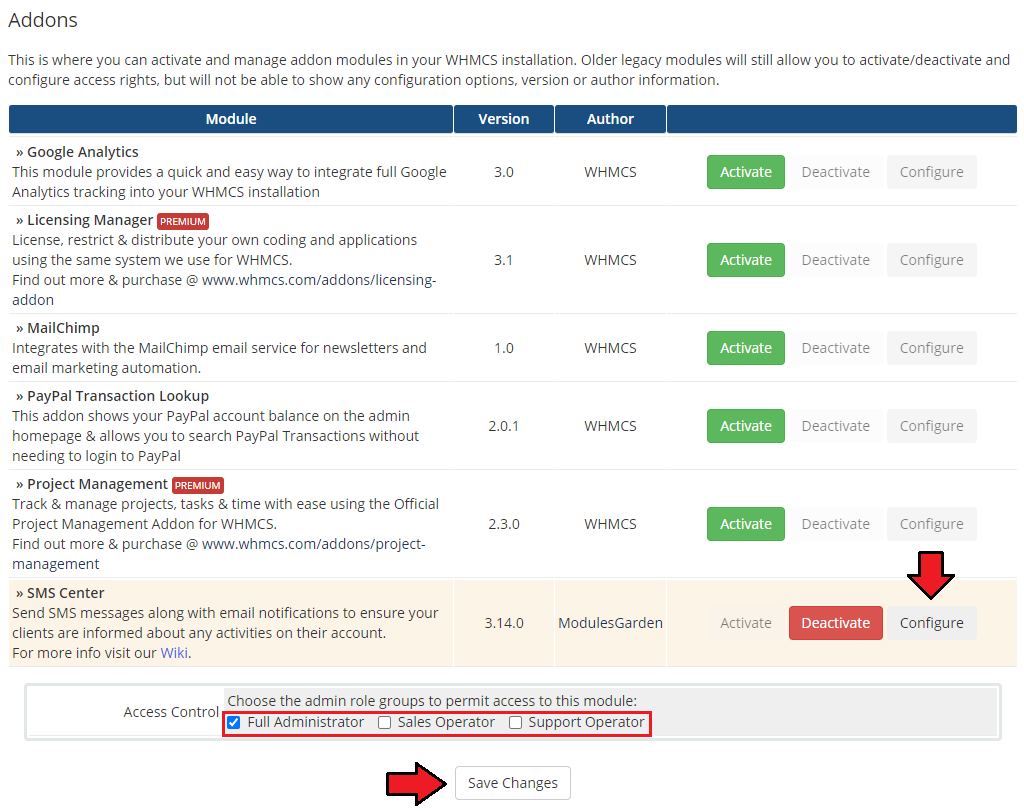Open the Wiki link in SMS Center
Image resolution: width=1024 pixels, height=811 pixels.
click(174, 653)
